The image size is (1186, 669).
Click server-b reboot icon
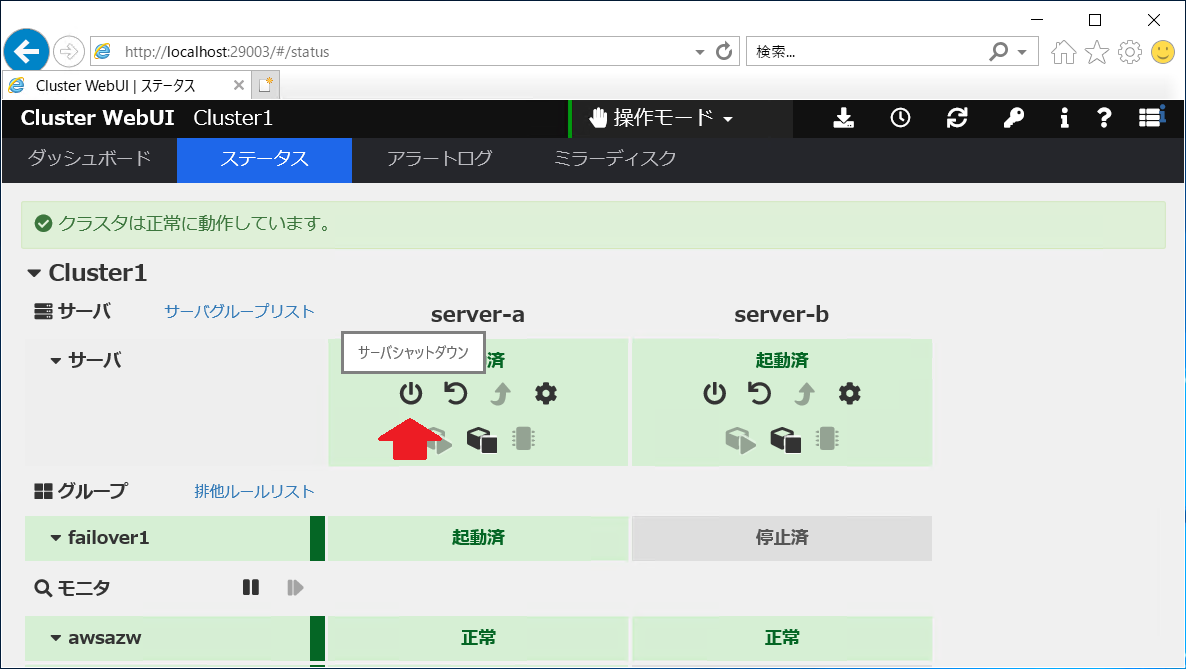tap(760, 394)
